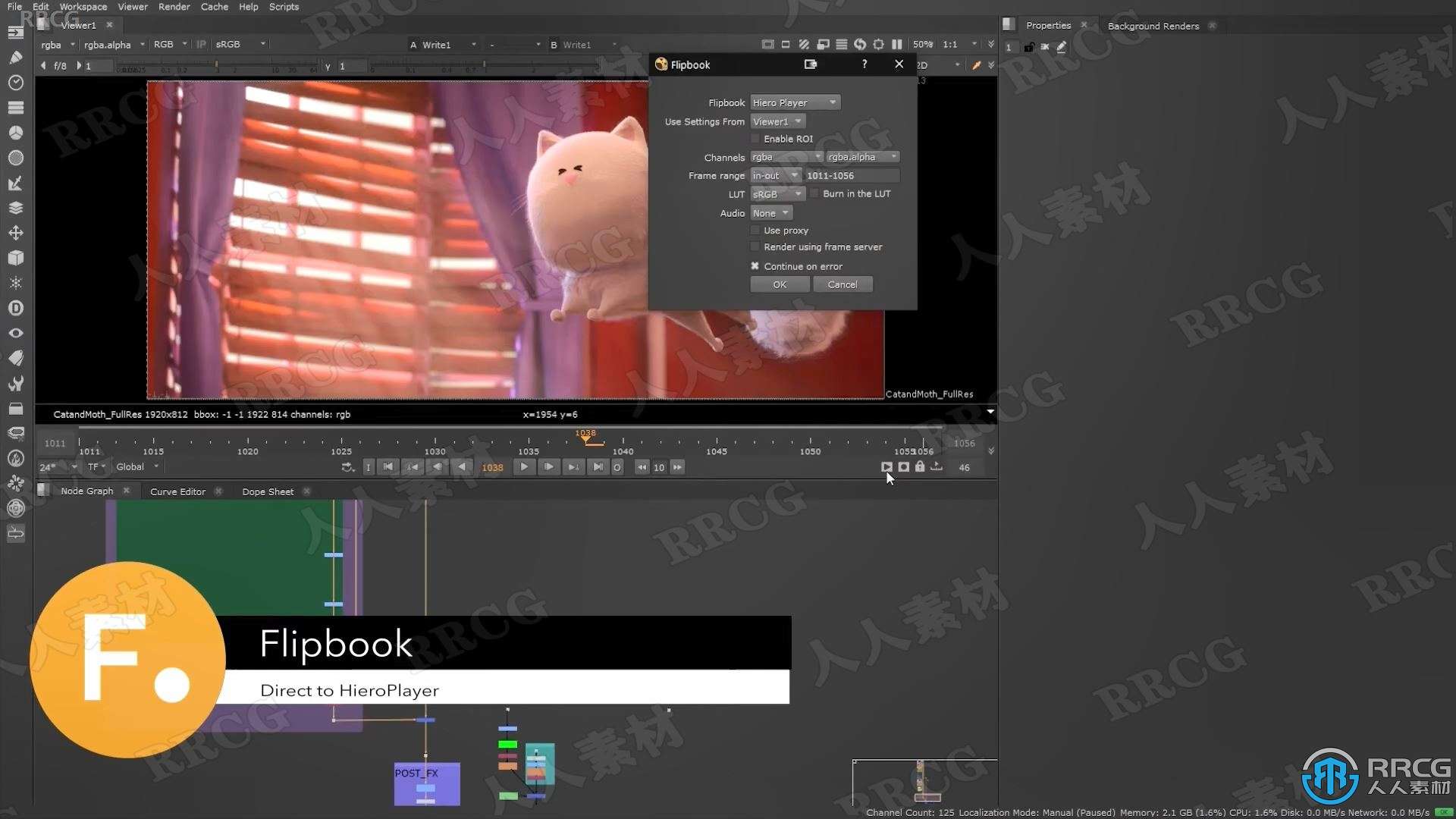
Task: Open the Views nodes eye icon
Action: coord(15,333)
